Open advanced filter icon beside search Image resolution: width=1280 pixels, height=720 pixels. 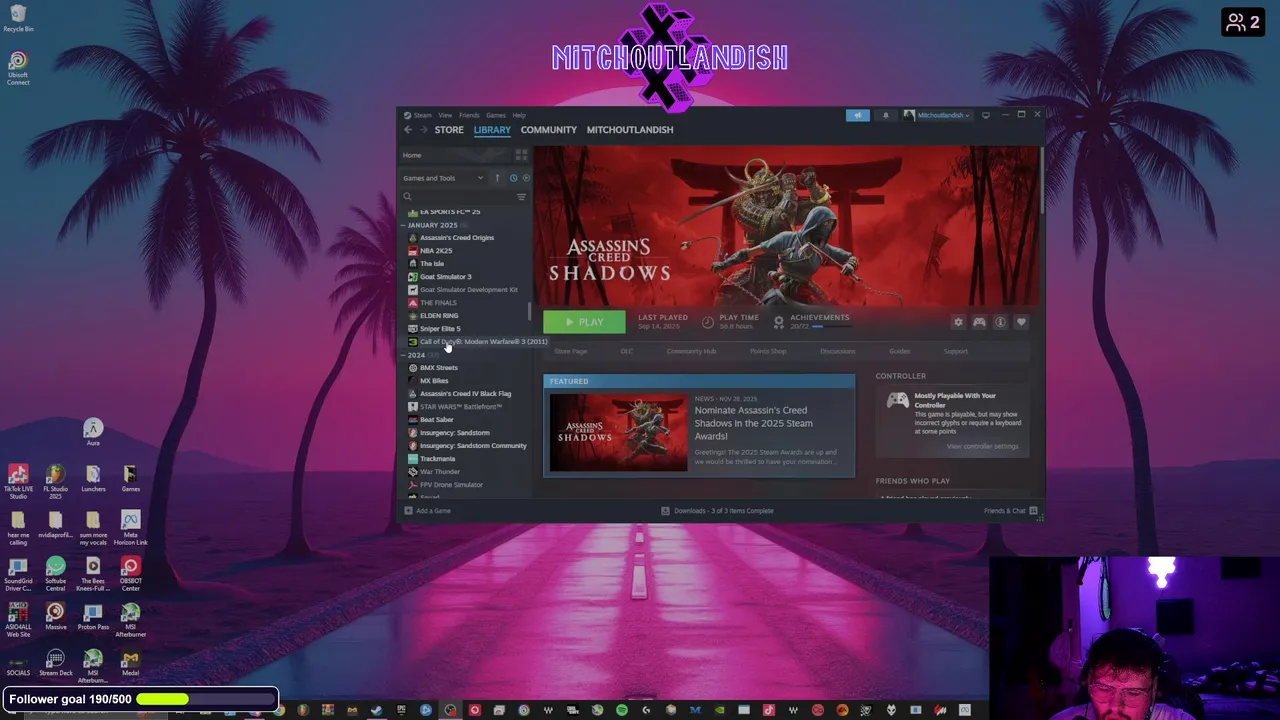pos(521,197)
